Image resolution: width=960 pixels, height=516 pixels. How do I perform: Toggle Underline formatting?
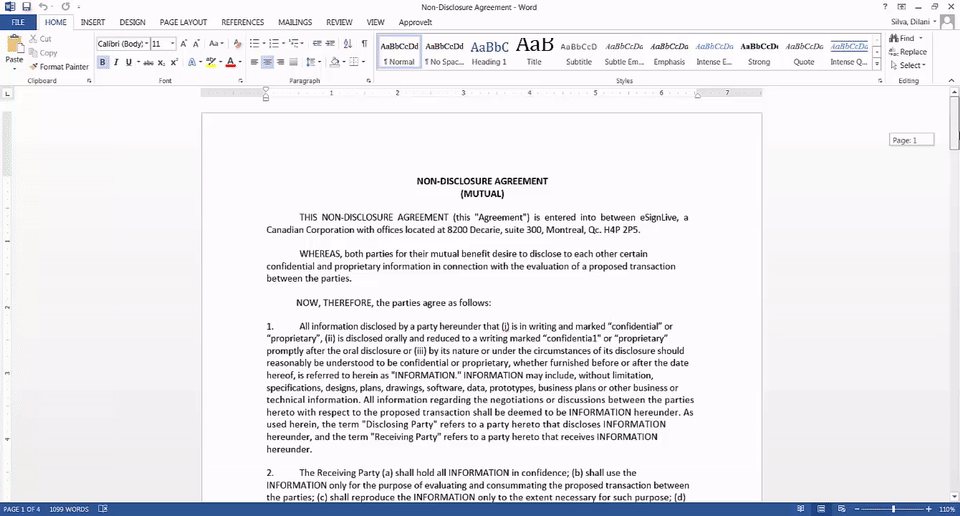point(129,62)
